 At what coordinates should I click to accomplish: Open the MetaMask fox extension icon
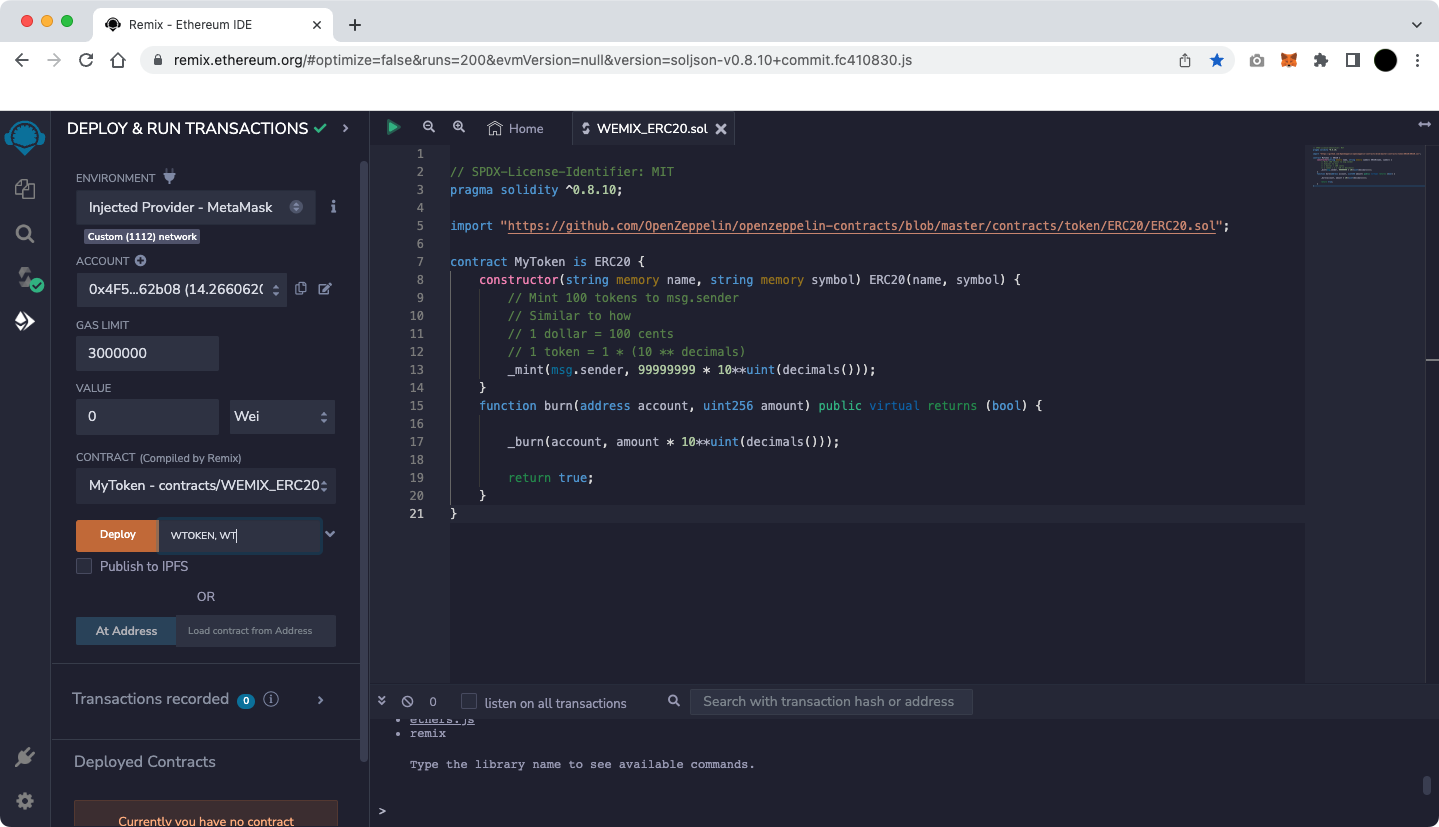(1290, 60)
